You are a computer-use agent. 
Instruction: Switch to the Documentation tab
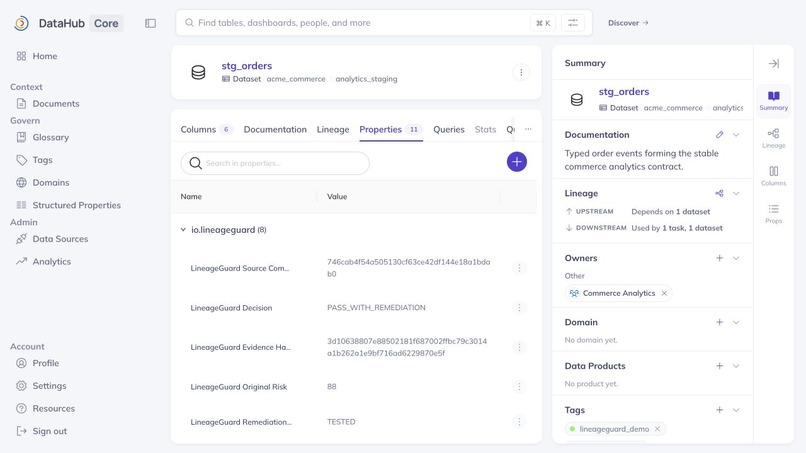point(275,130)
